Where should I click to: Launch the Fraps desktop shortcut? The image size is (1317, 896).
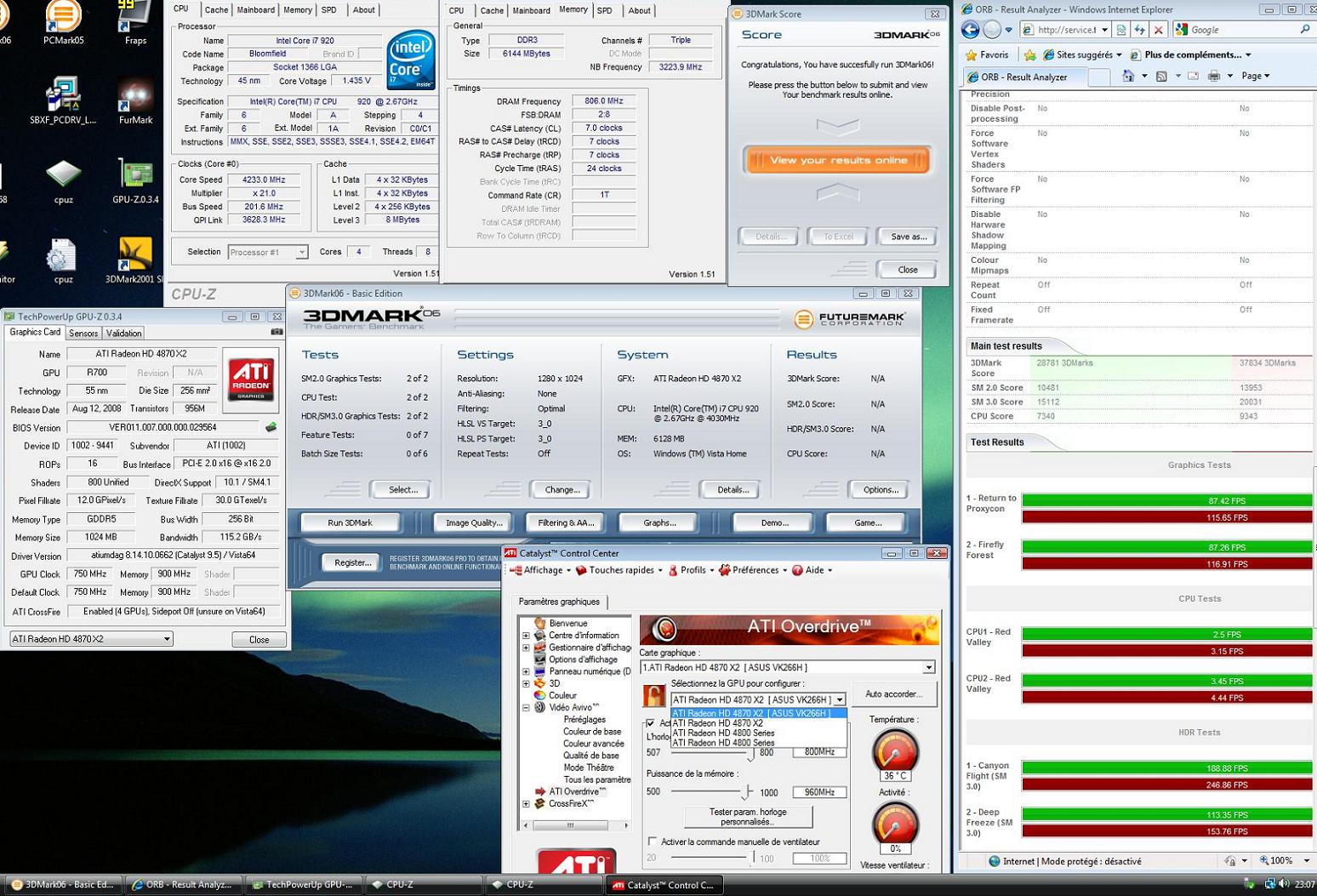click(x=135, y=22)
